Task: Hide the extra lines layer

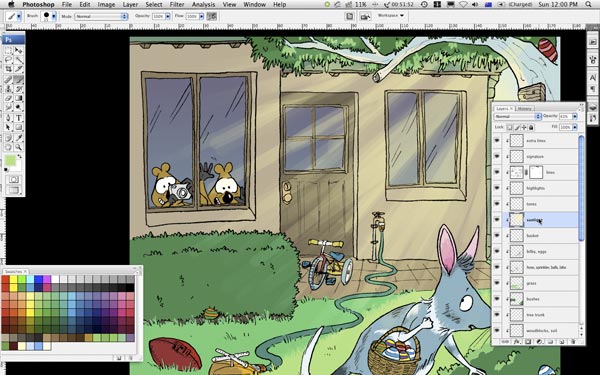Action: tap(497, 140)
